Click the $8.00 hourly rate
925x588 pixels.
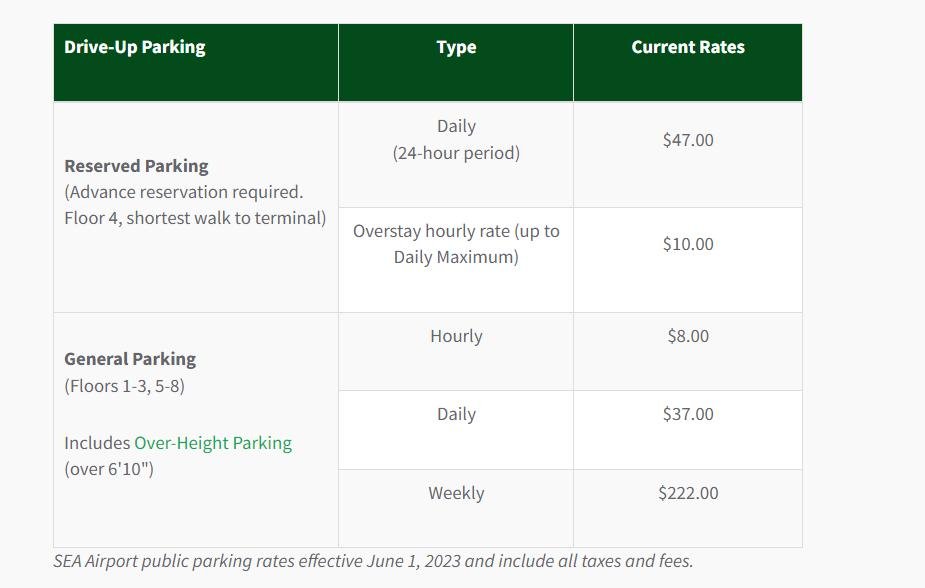pos(688,336)
